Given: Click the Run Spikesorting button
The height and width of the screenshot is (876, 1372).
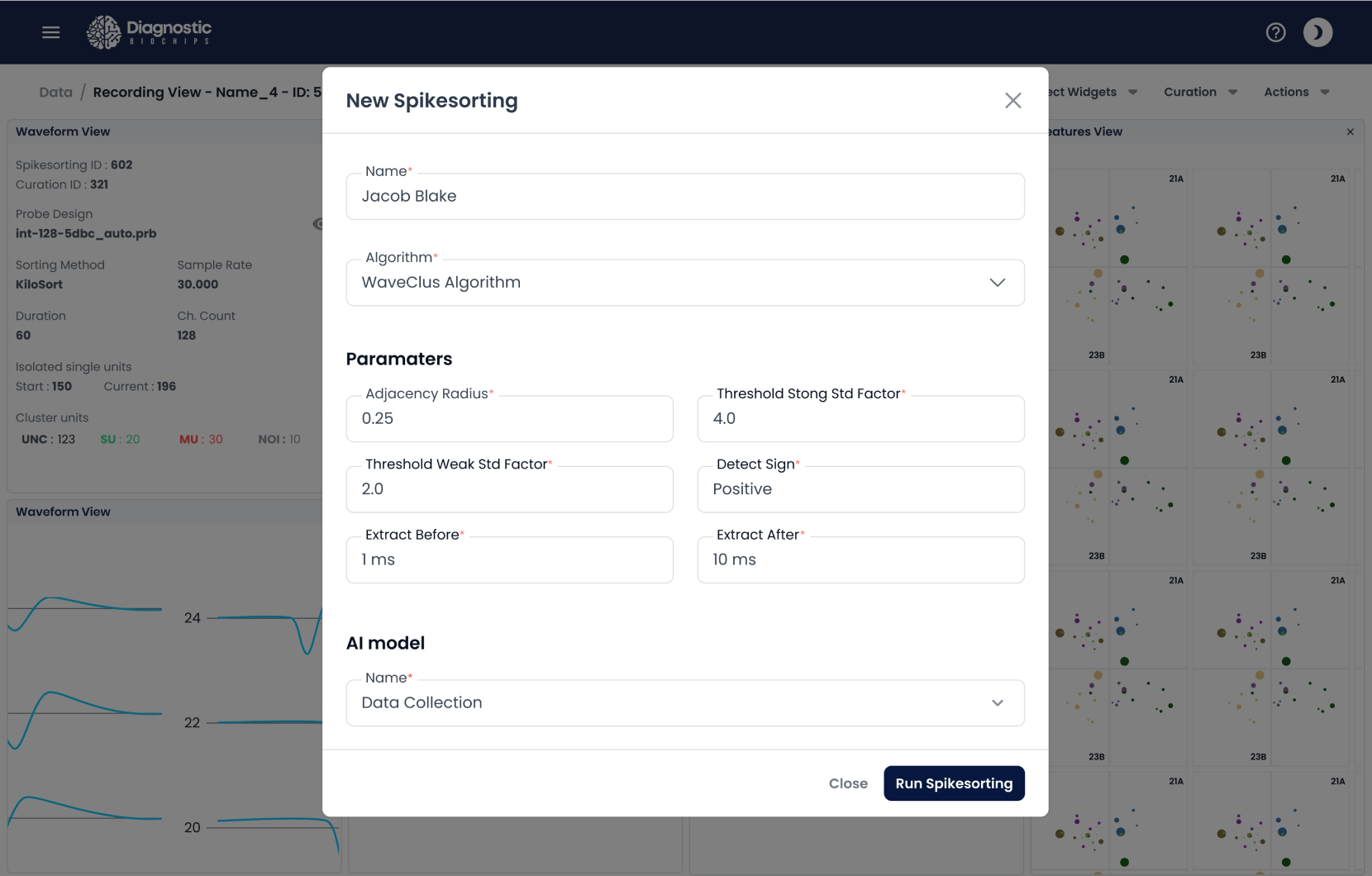Looking at the screenshot, I should (953, 783).
